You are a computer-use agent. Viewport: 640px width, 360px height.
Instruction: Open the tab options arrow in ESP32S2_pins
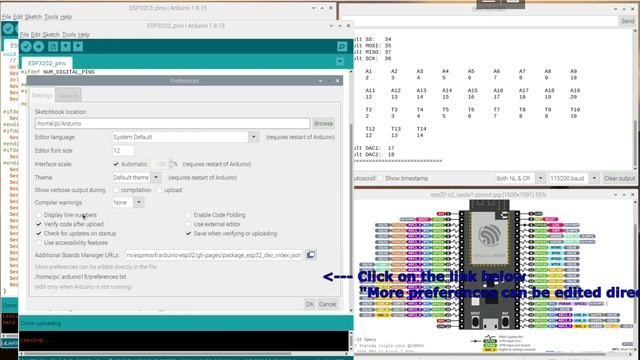(340, 62)
